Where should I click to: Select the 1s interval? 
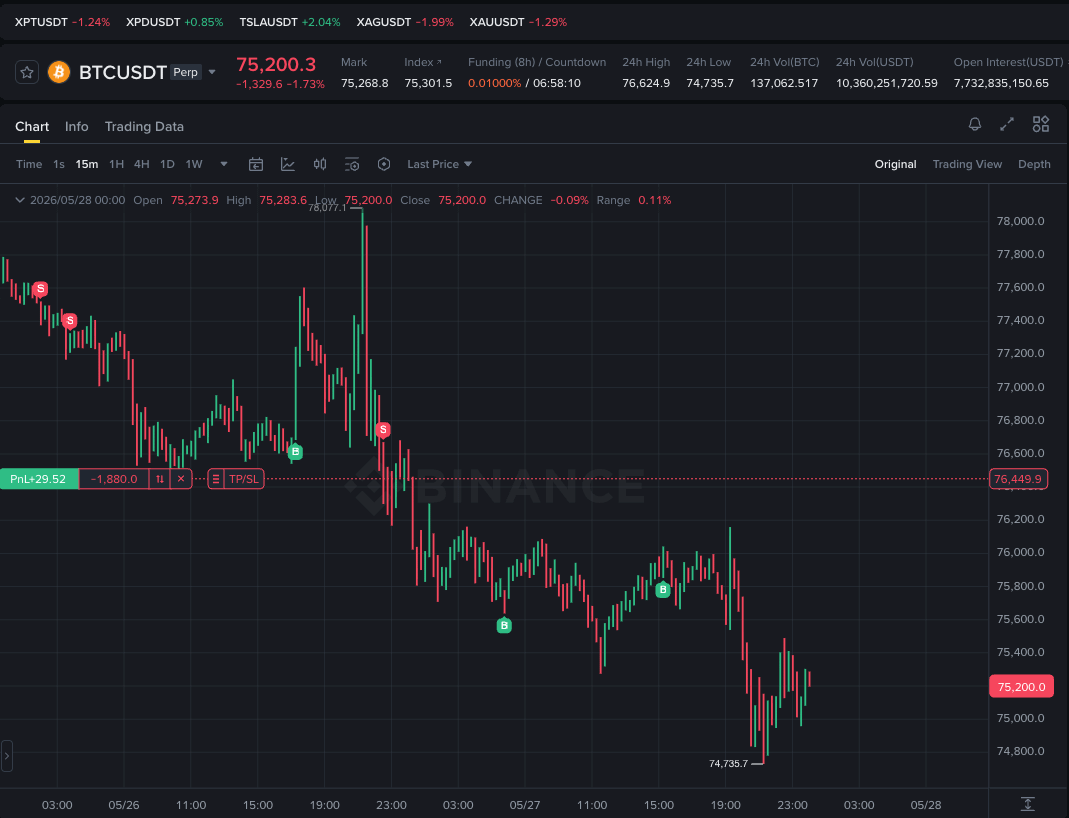pos(59,164)
